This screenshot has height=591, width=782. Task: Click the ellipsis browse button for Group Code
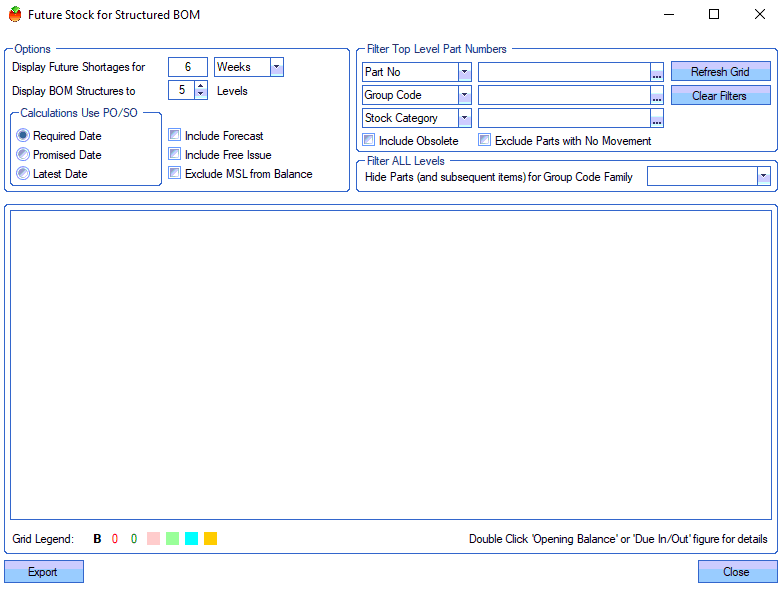coord(657,95)
